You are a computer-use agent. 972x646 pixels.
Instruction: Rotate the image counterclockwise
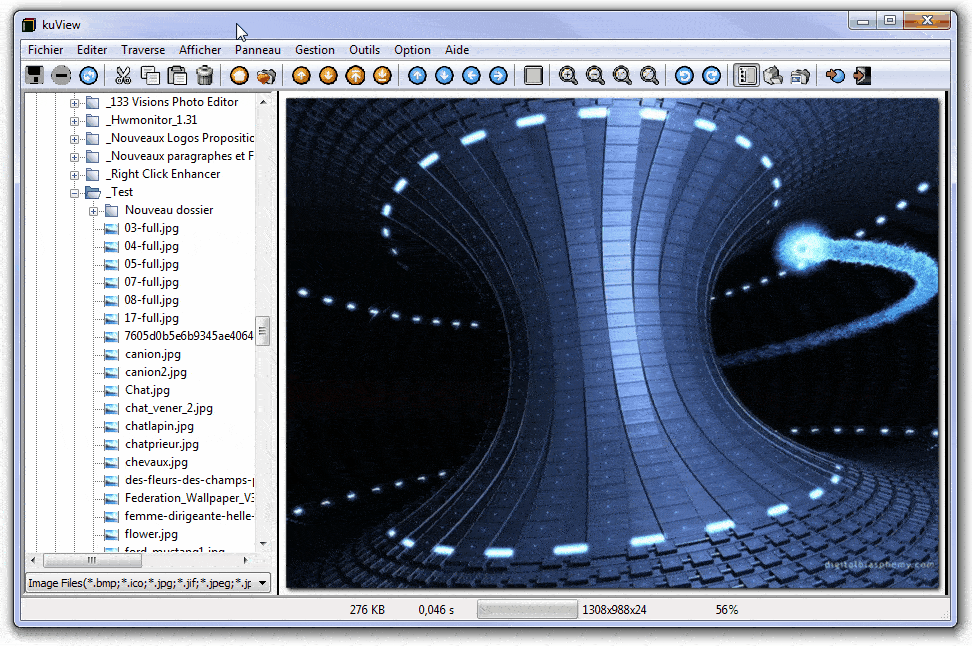point(684,76)
